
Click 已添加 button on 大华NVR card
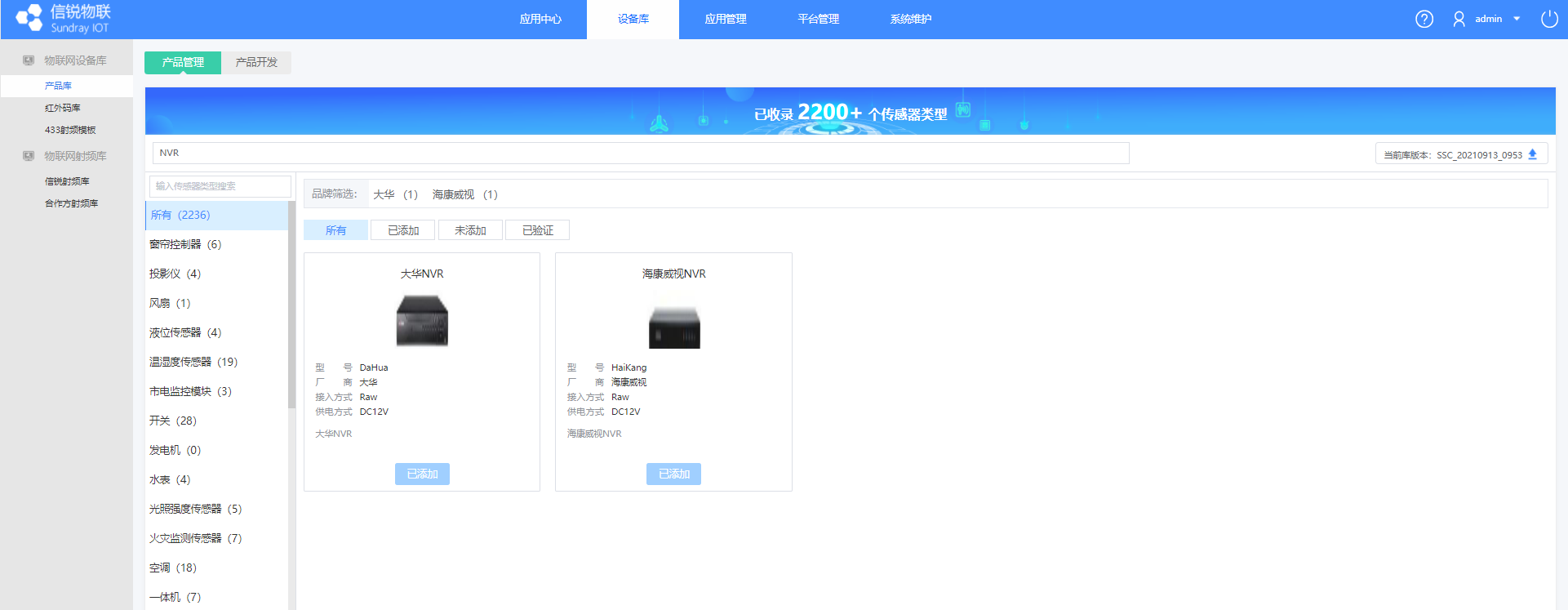pyautogui.click(x=422, y=474)
